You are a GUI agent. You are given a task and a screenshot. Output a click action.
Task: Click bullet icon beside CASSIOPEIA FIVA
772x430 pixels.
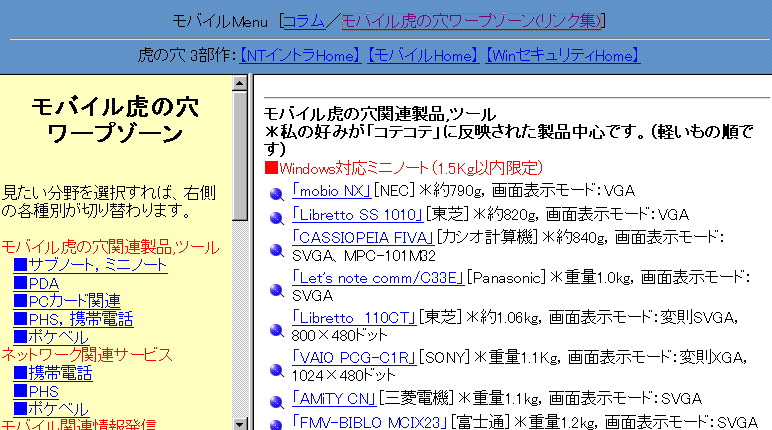click(x=277, y=250)
